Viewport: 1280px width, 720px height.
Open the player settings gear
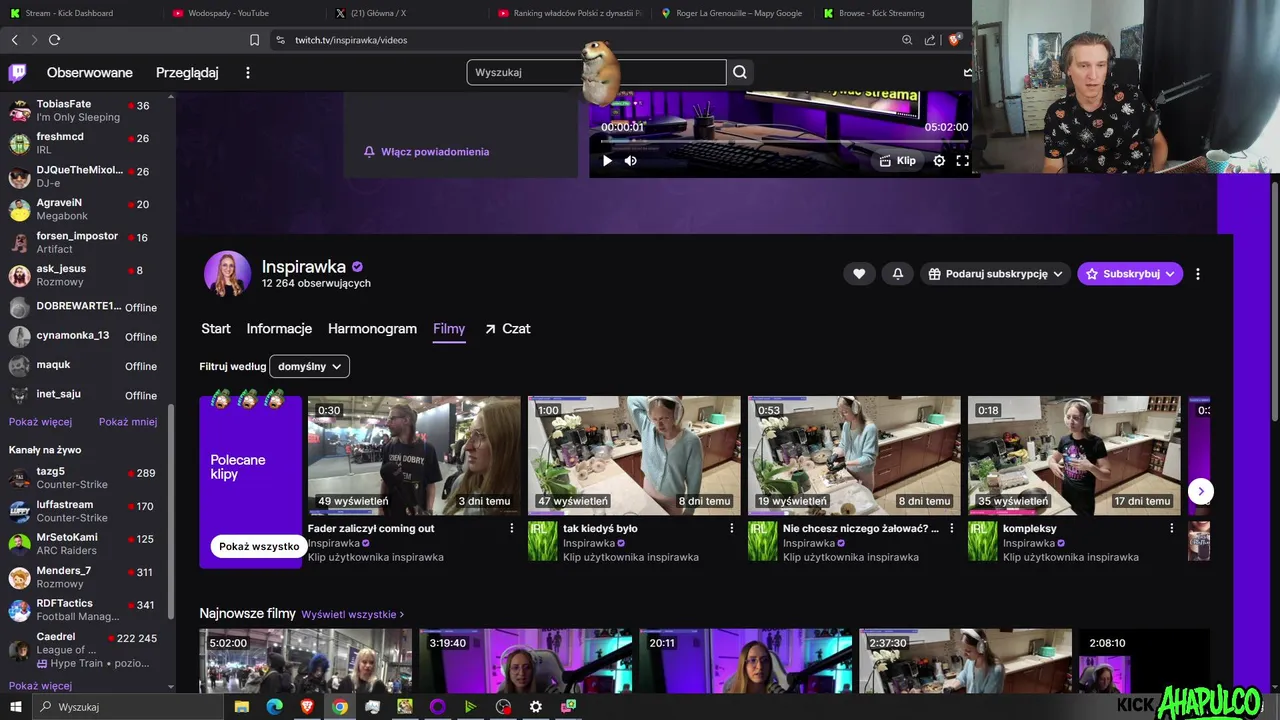[939, 160]
